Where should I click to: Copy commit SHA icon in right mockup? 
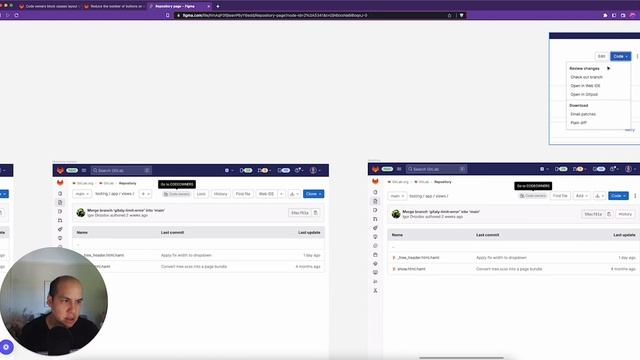coord(609,214)
